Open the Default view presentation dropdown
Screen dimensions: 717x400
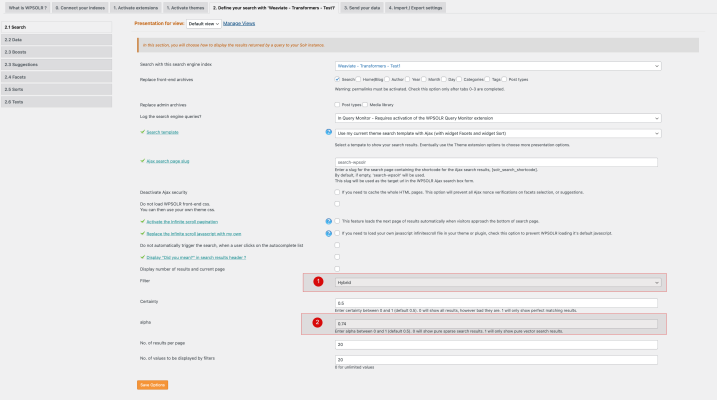tap(204, 24)
